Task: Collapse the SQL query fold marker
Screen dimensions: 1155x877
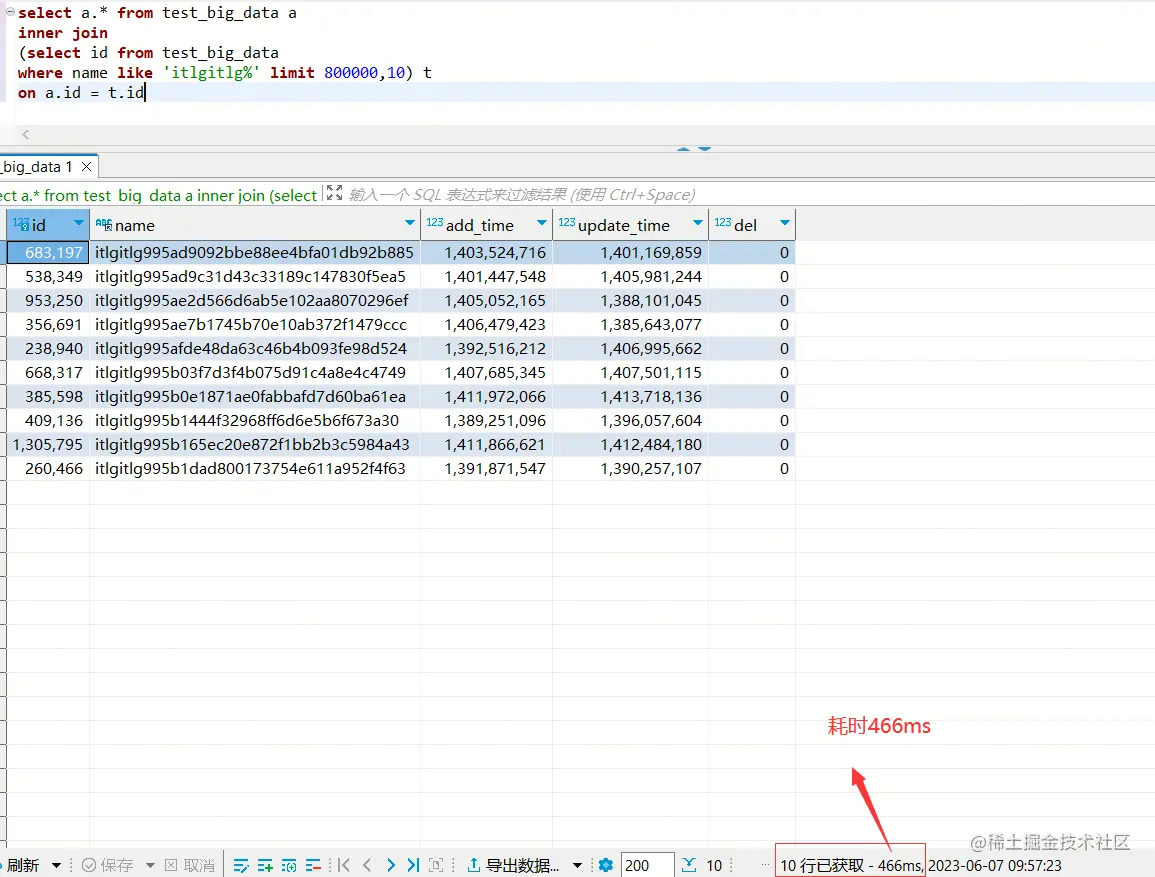Action: (10, 12)
